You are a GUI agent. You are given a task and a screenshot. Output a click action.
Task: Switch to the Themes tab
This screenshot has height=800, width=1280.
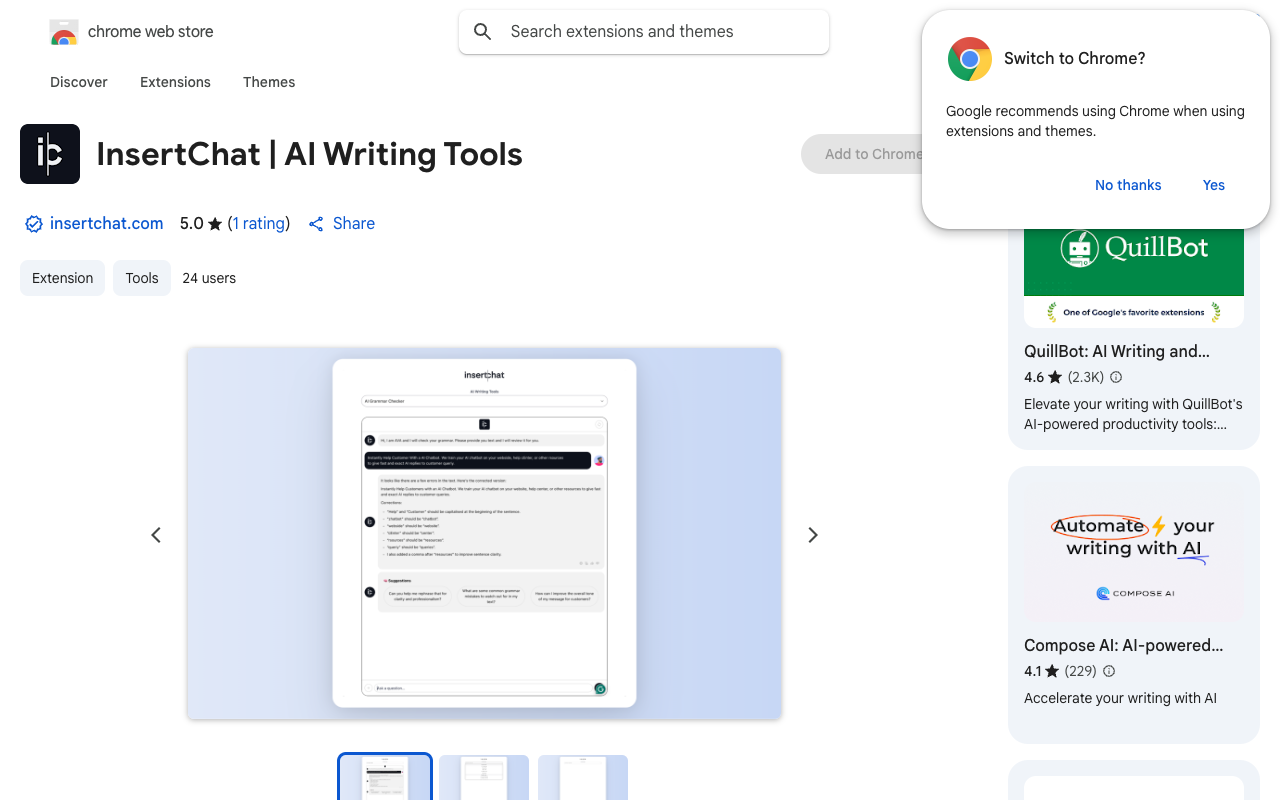(269, 82)
